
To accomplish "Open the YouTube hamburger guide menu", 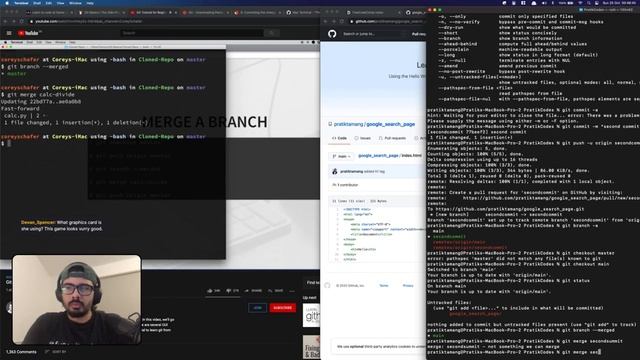I will pyautogui.click(x=9, y=33).
